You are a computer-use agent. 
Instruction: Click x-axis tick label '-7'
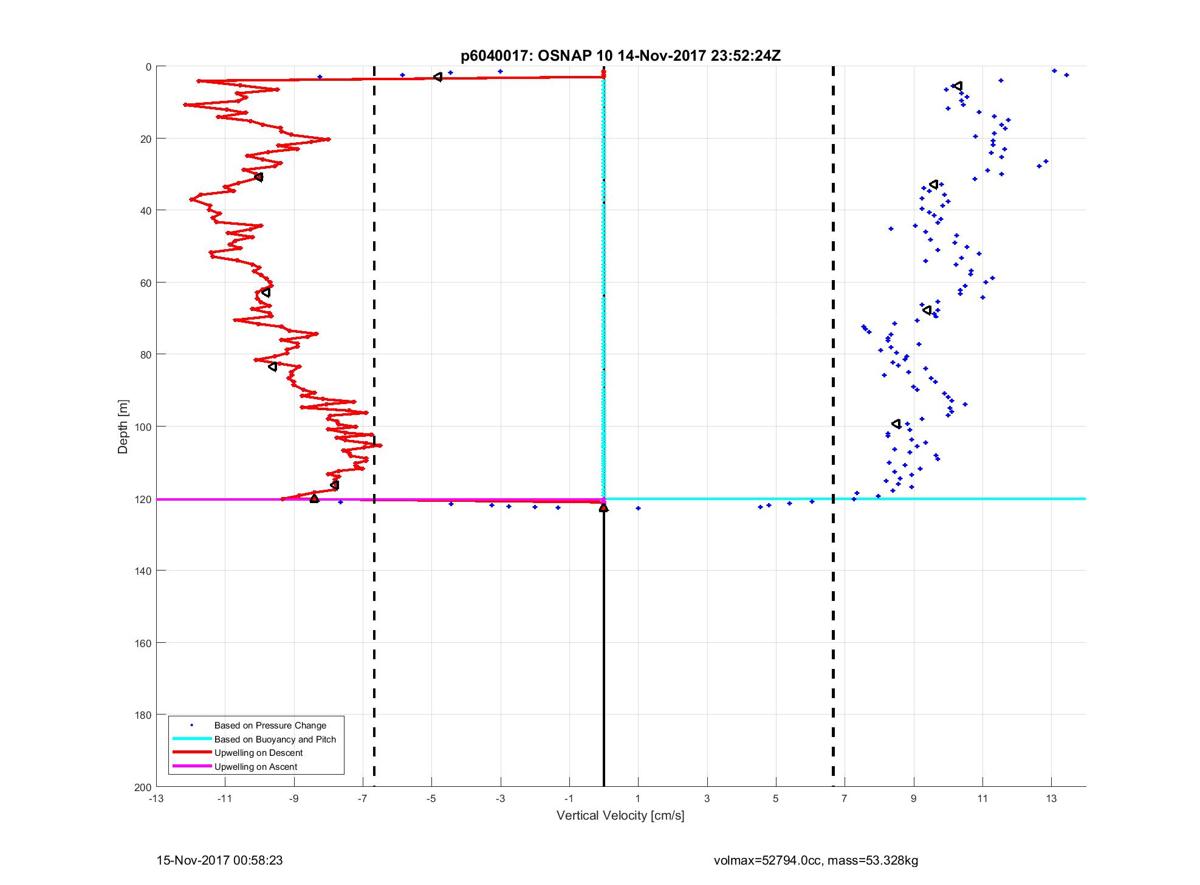(362, 799)
